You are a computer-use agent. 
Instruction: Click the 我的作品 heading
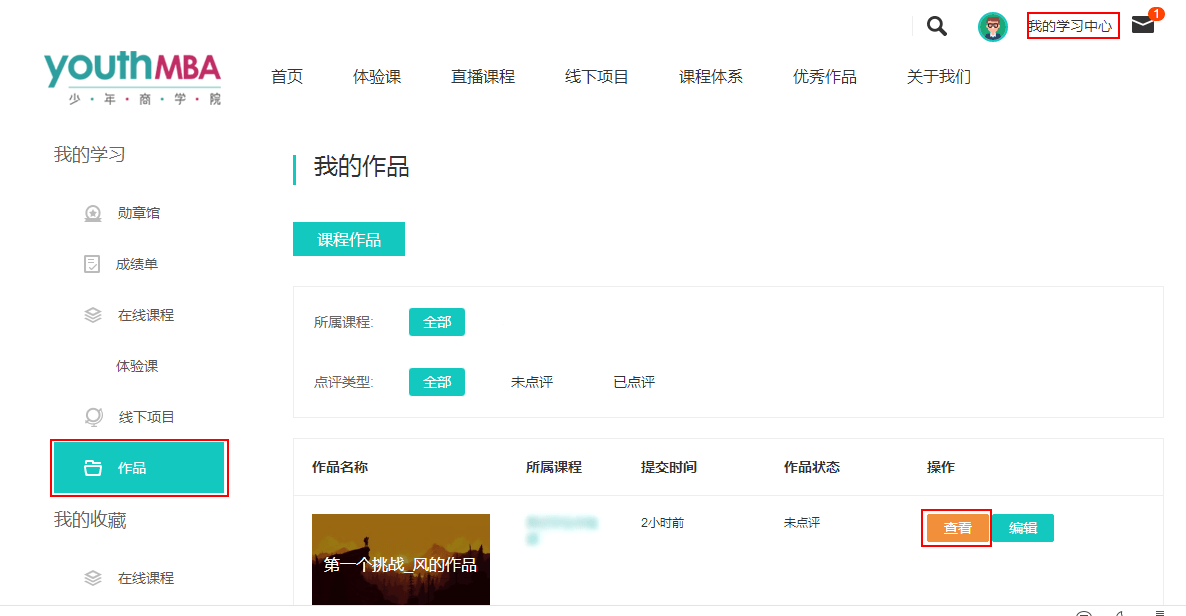362,166
